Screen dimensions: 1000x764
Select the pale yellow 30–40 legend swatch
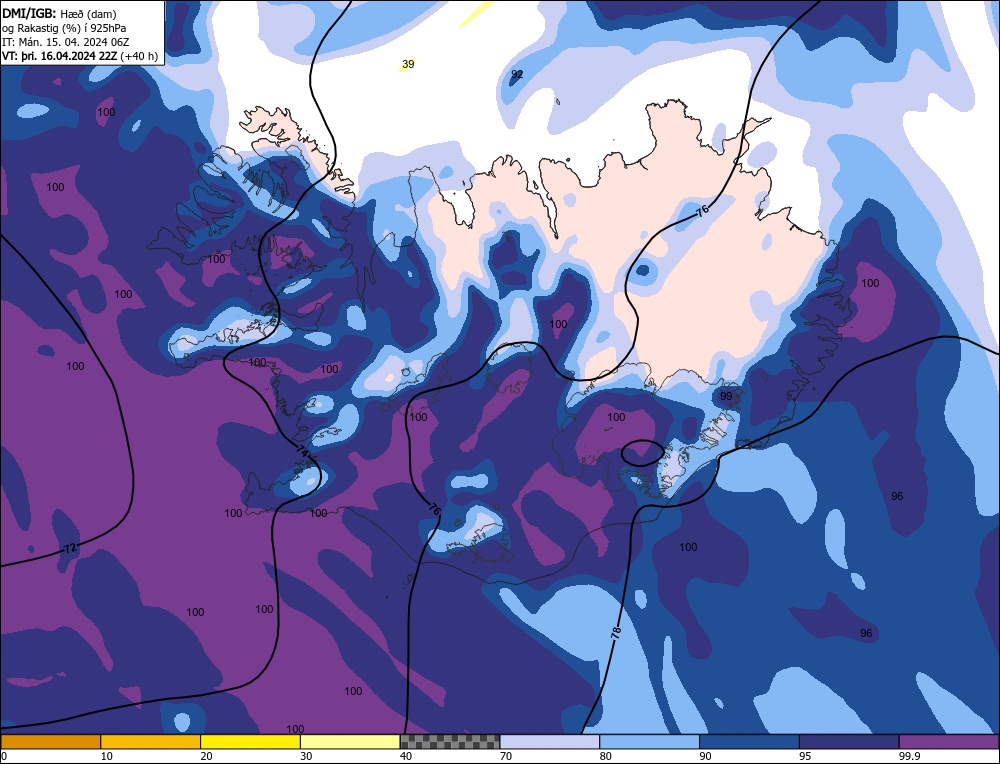[x=350, y=742]
